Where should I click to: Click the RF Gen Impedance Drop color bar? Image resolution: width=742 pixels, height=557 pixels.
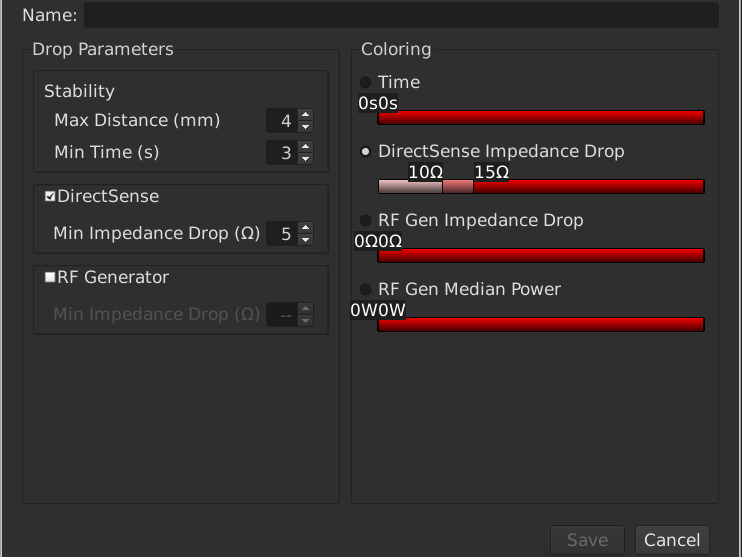click(x=540, y=256)
